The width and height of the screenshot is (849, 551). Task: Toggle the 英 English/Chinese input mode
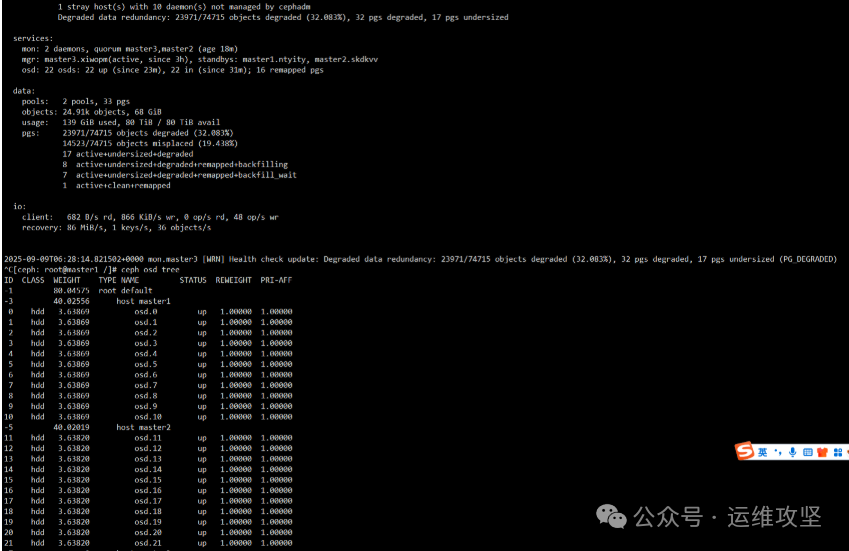coord(763,452)
